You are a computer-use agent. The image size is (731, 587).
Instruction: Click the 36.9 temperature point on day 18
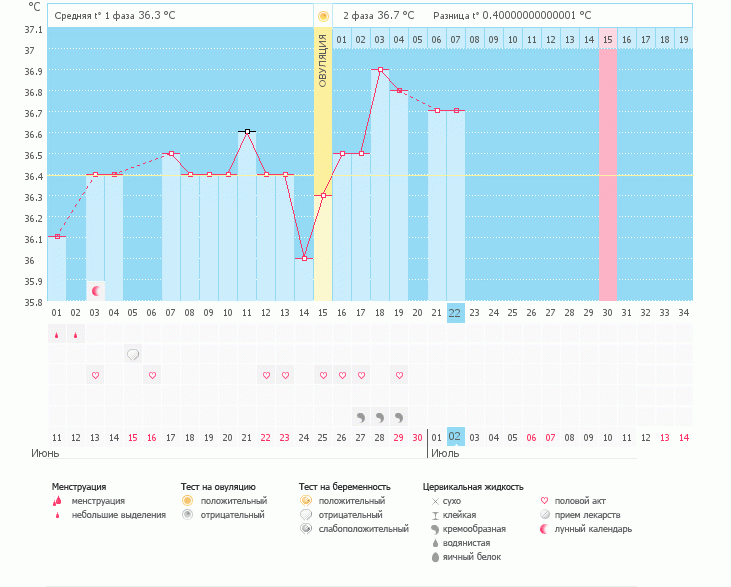pos(380,70)
